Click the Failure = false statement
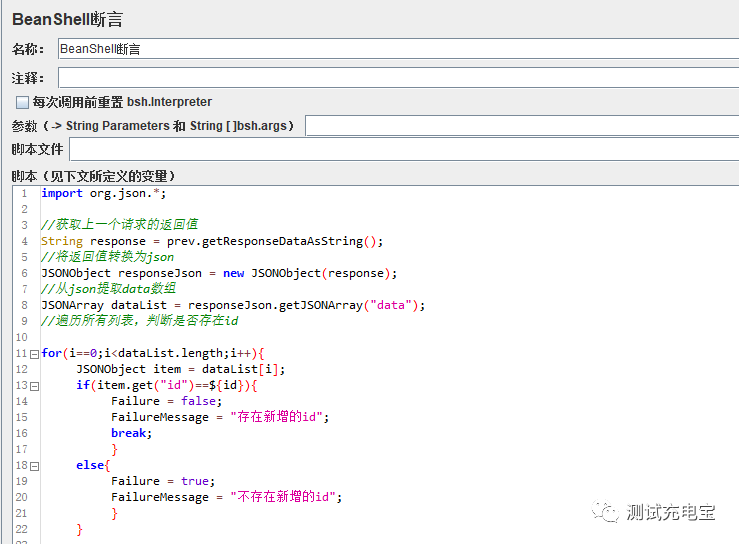This screenshot has width=739, height=544. click(x=166, y=401)
